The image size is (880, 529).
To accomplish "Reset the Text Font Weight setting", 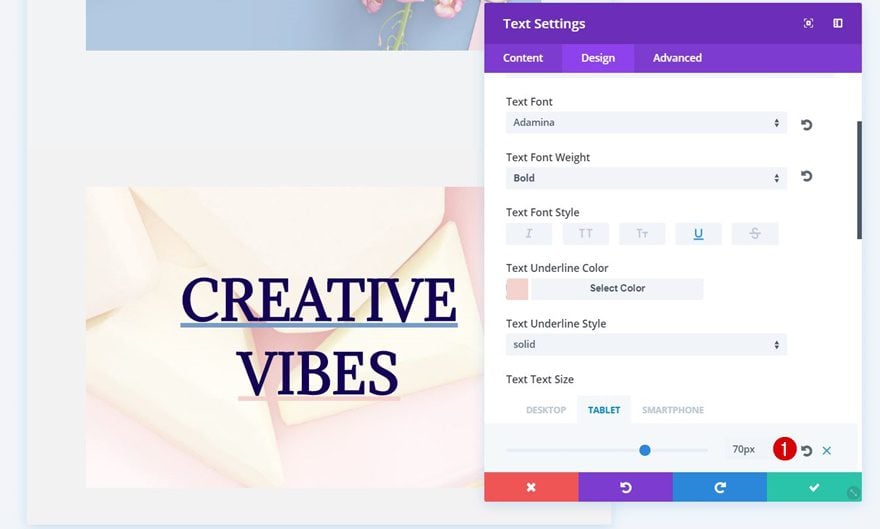I will click(x=806, y=176).
